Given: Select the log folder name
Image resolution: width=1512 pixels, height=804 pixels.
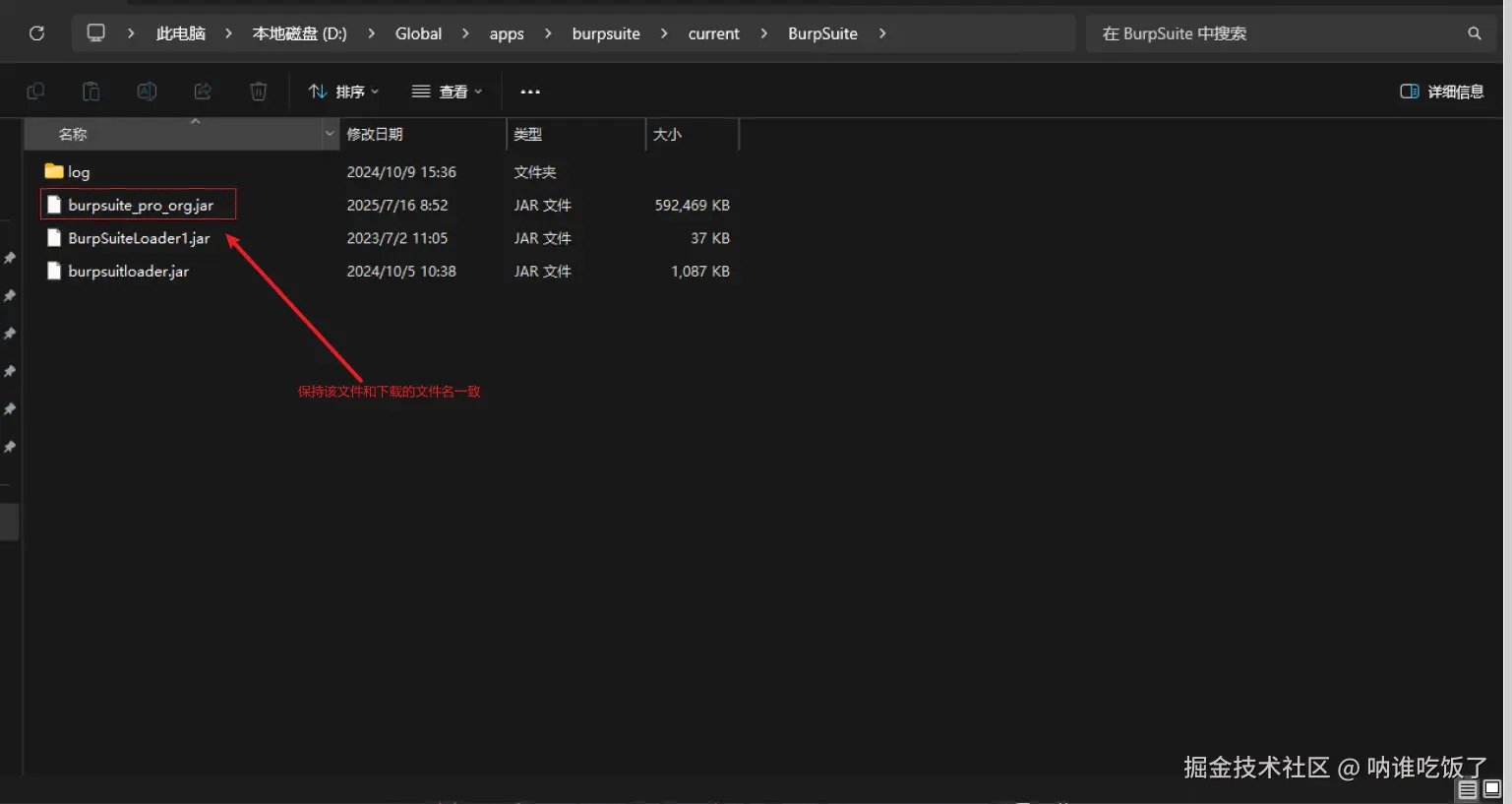Looking at the screenshot, I should pos(79,172).
